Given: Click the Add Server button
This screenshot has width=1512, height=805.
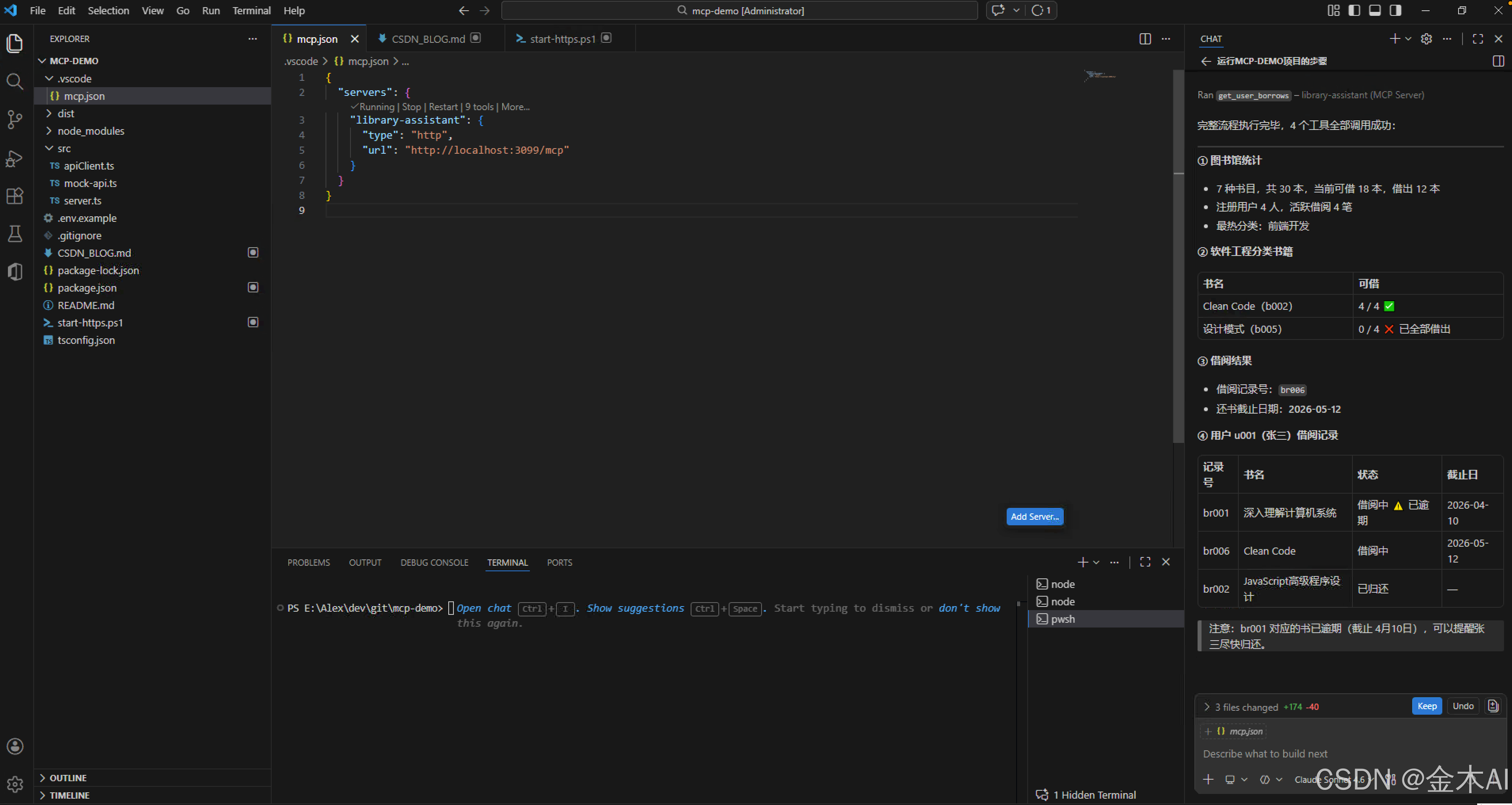Looking at the screenshot, I should point(1034,517).
